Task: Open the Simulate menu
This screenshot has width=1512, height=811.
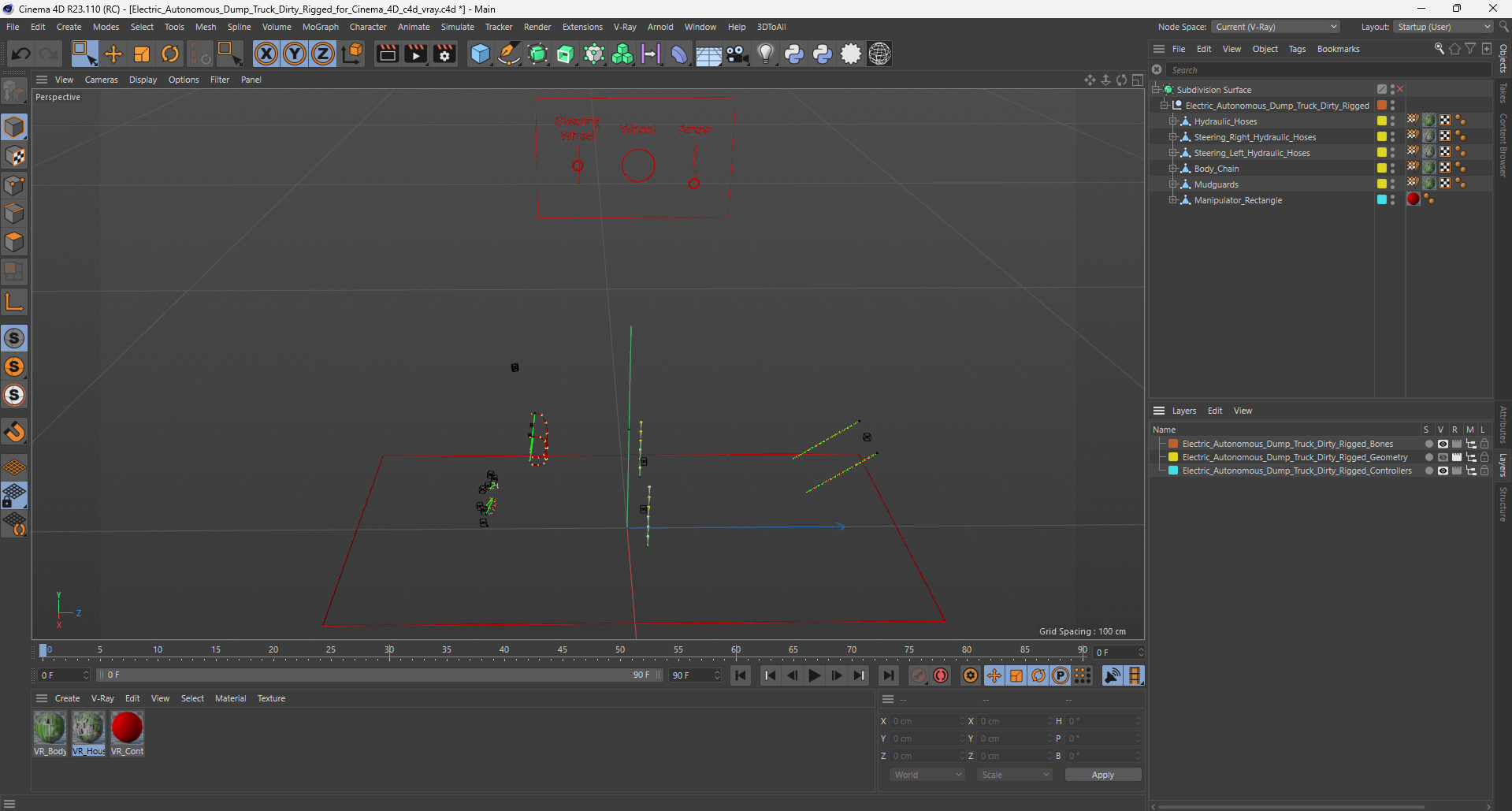Action: 458,27
